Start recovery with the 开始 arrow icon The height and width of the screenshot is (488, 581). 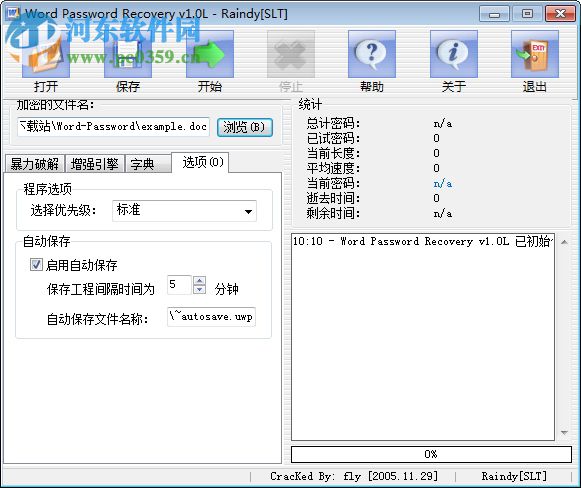click(210, 54)
